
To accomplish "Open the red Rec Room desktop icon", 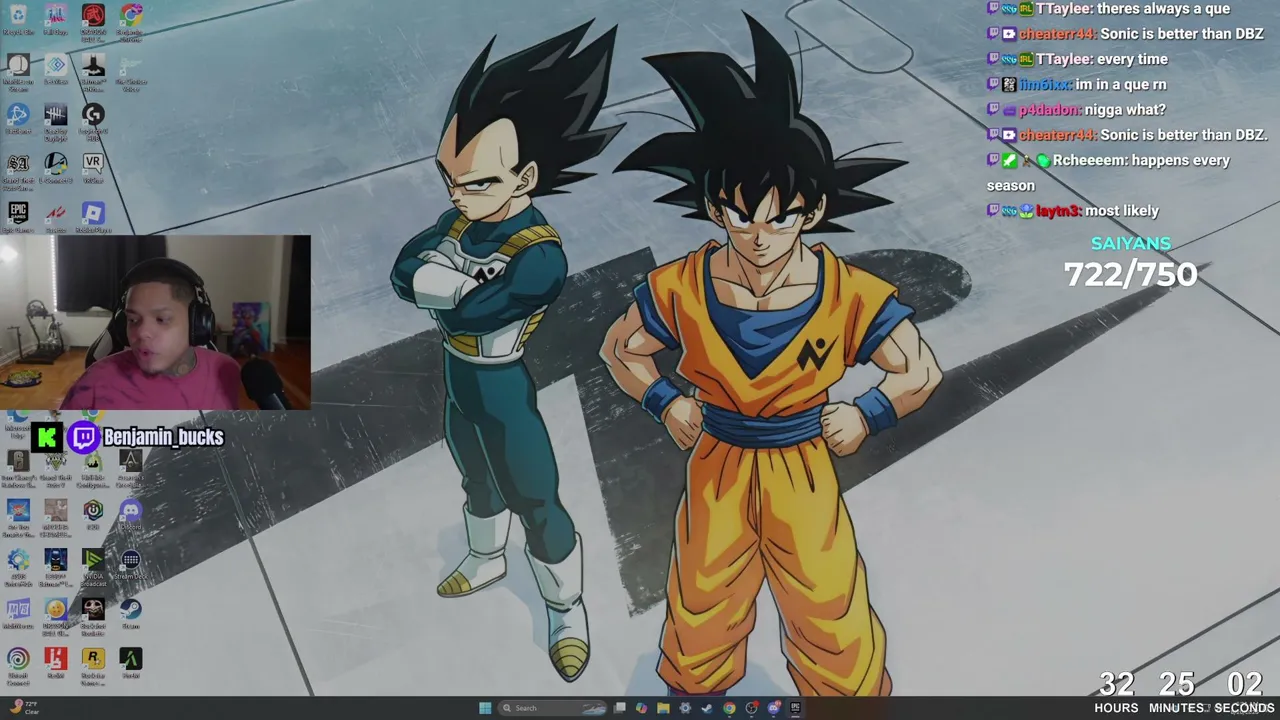I will tap(55, 662).
